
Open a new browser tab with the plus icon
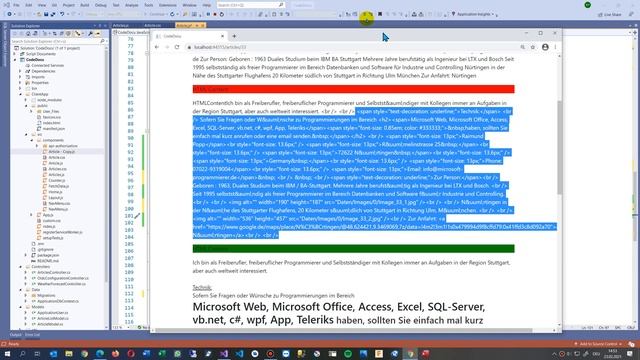[x=234, y=36]
